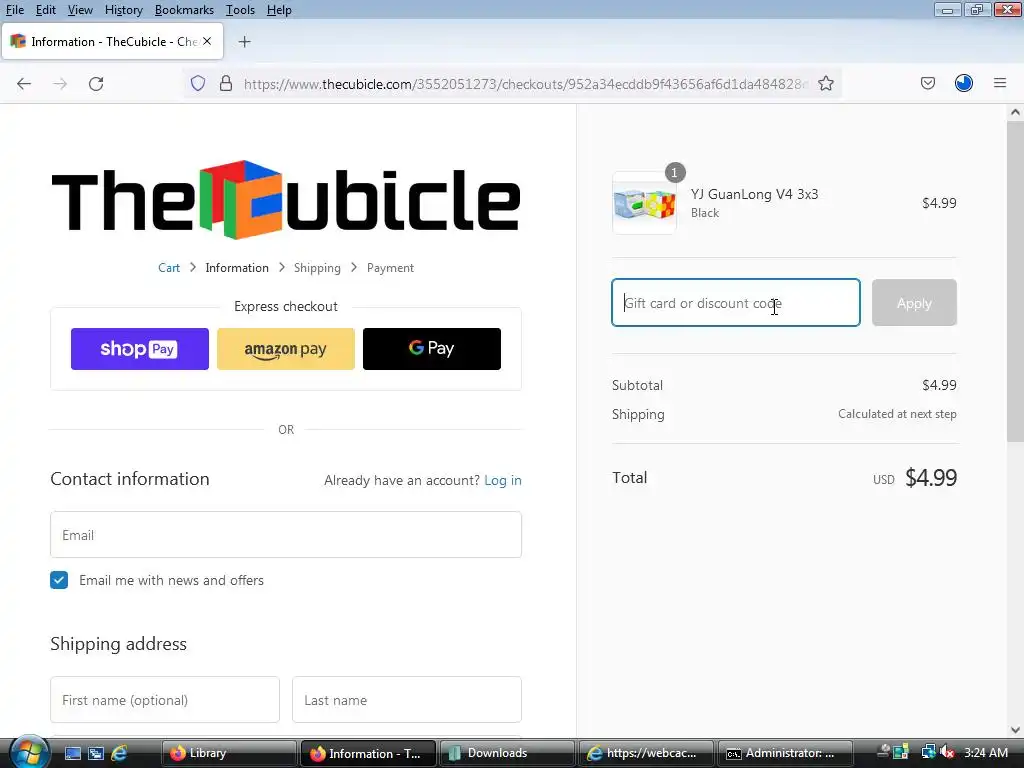Reload the current page
The width and height of the screenshot is (1024, 768).
click(96, 84)
